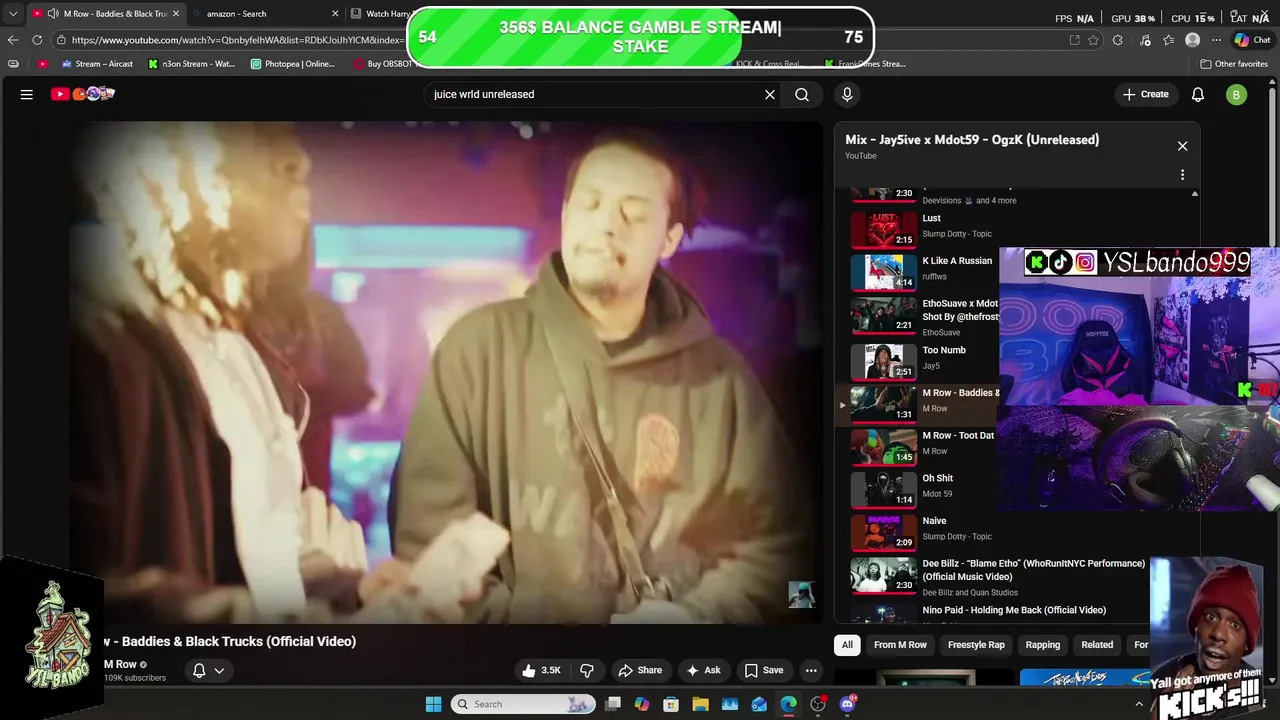Viewport: 1280px width, 720px height.
Task: Show hidden system tray icons chevron
Action: pyautogui.click(x=1138, y=704)
